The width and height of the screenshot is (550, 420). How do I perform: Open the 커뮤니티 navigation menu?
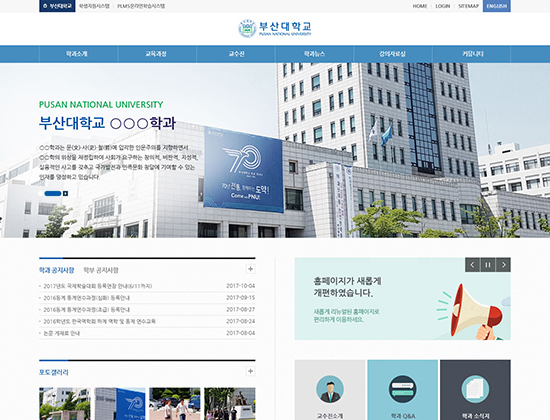click(x=472, y=54)
